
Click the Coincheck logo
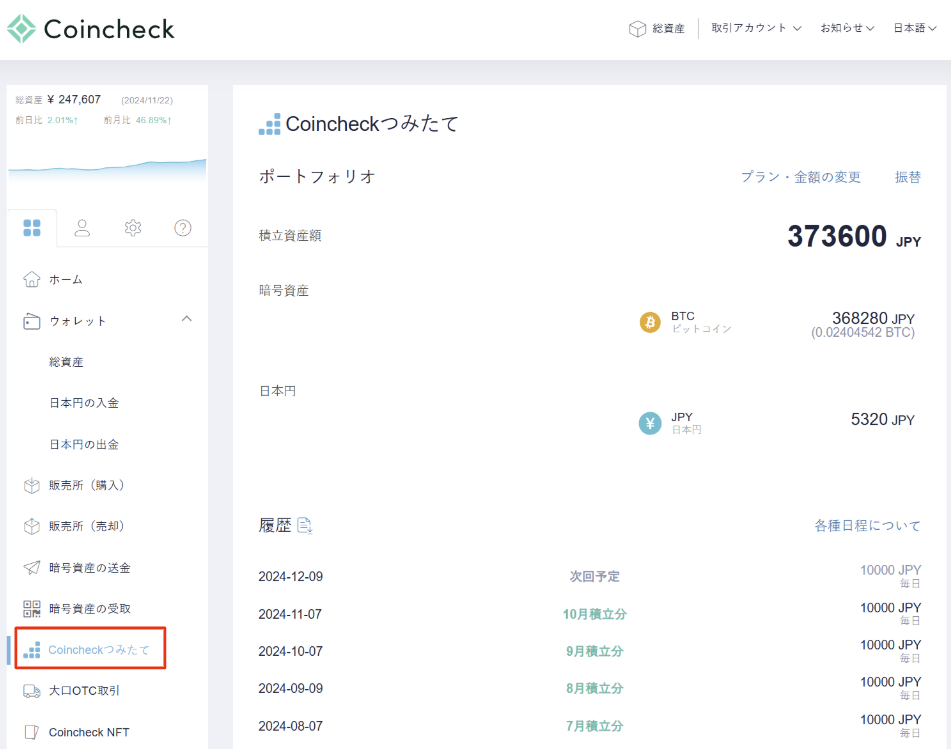click(x=91, y=29)
